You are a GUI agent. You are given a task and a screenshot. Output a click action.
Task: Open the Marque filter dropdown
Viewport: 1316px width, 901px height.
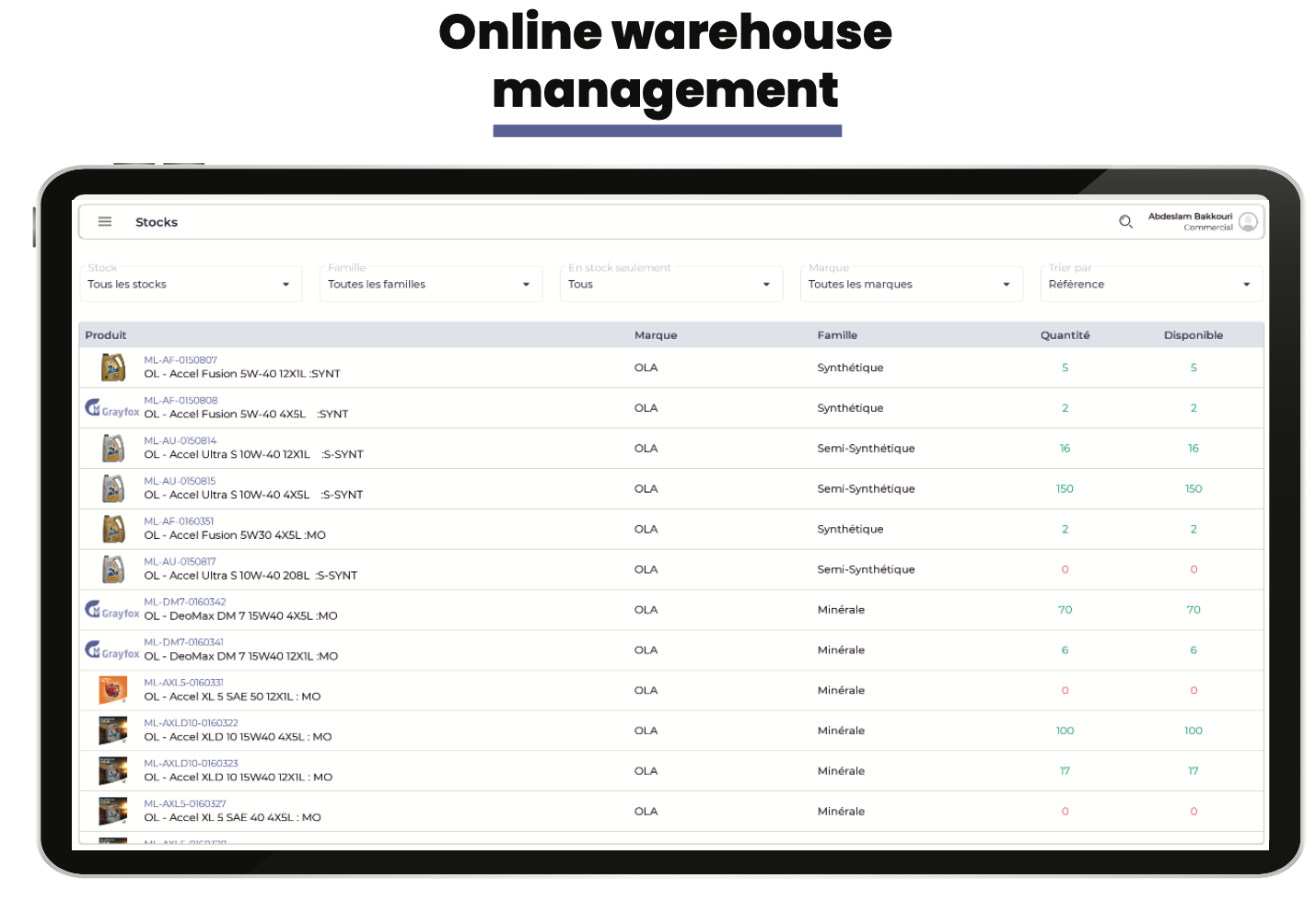[x=912, y=284]
